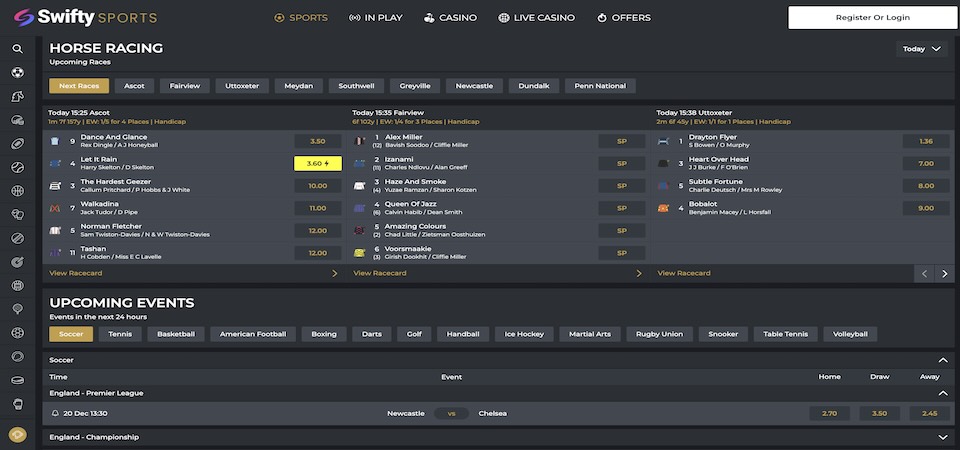Viewport: 960px width, 450px height.
Task: Open View Racecard link for Uttoxeter
Action: [x=684, y=273]
